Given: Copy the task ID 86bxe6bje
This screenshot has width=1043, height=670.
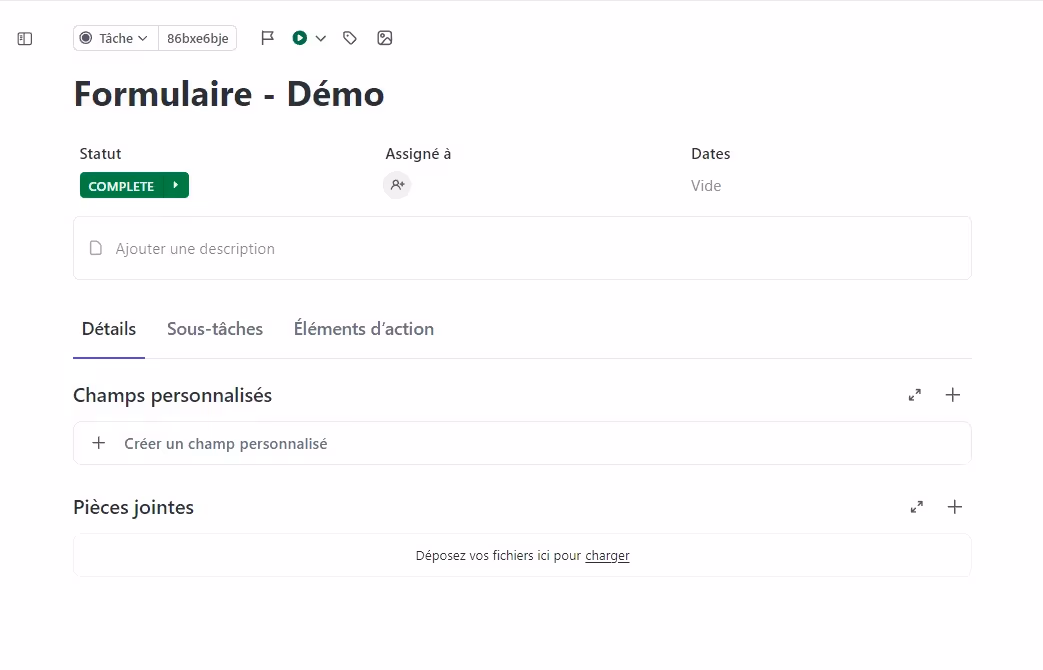Looking at the screenshot, I should 197,38.
